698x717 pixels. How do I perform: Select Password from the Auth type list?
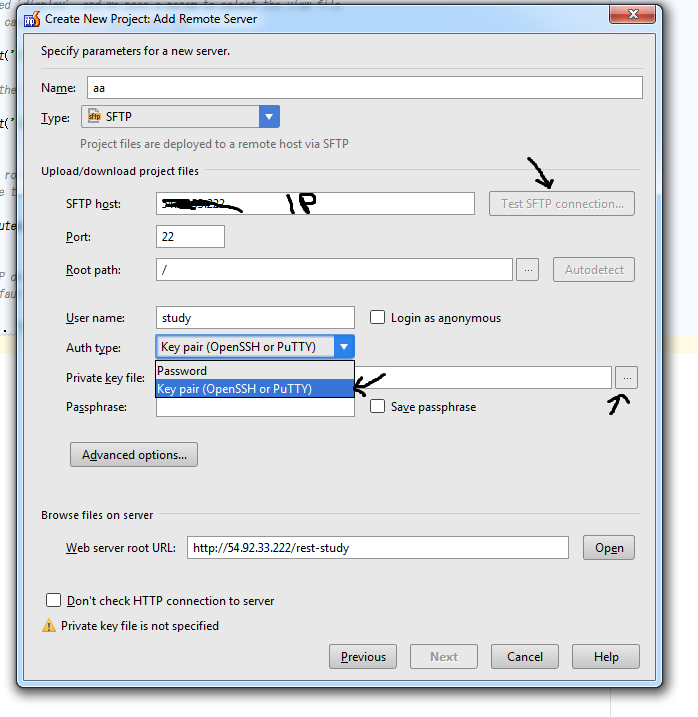pyautogui.click(x=255, y=370)
